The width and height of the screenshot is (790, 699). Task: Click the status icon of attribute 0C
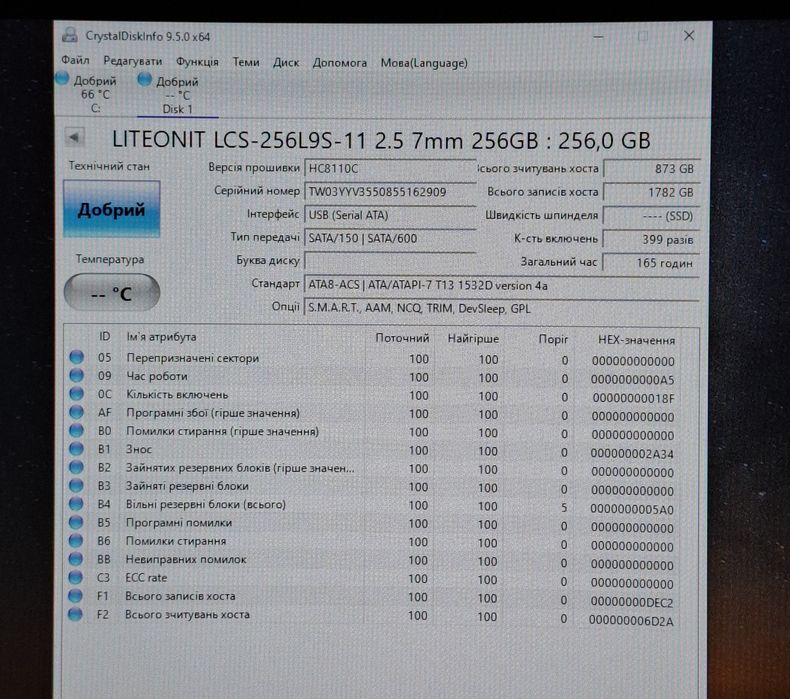click(77, 393)
